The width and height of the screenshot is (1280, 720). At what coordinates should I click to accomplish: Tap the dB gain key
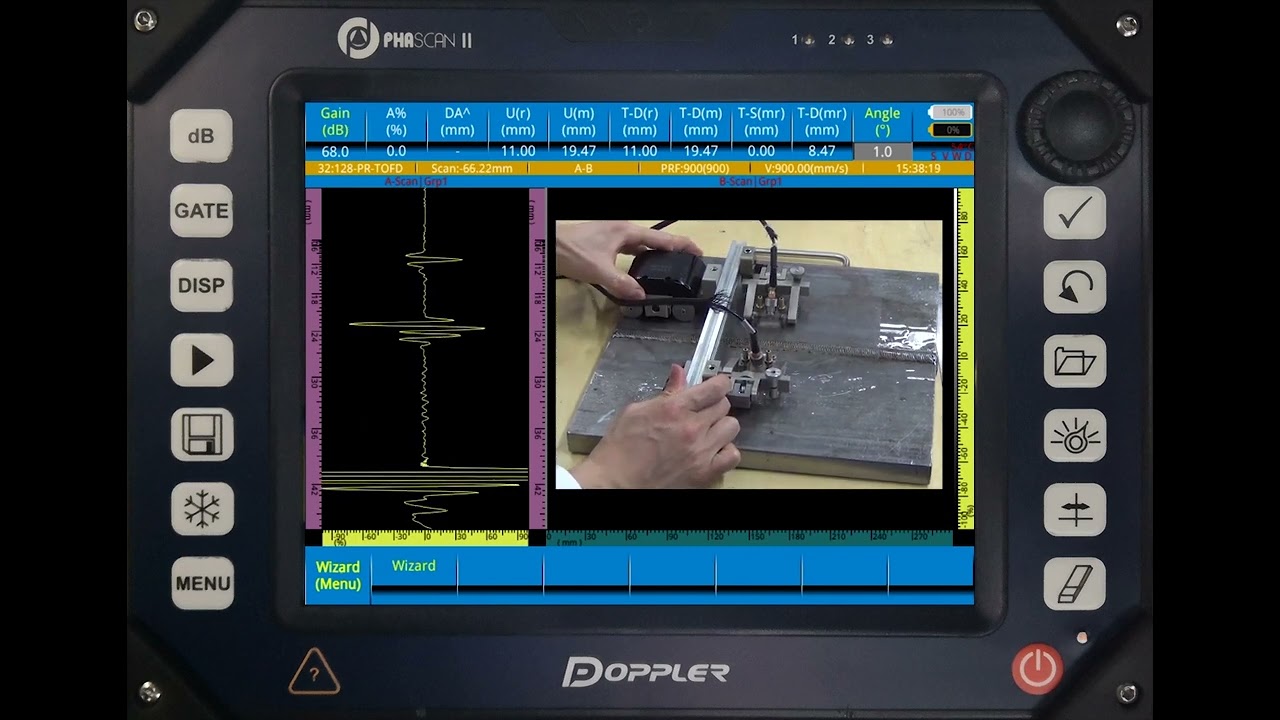(201, 136)
